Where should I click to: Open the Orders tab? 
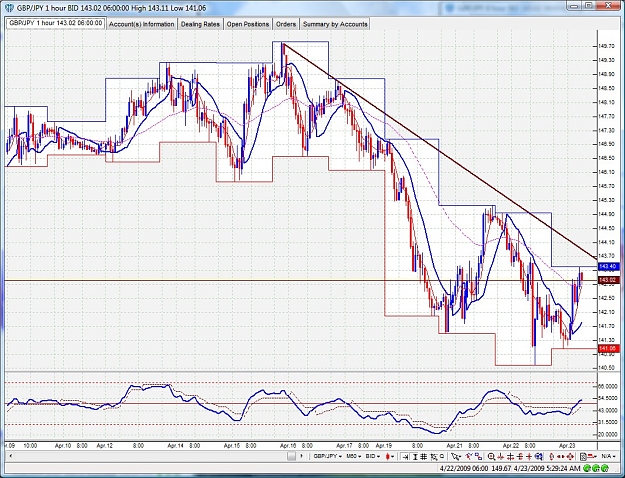(x=286, y=24)
